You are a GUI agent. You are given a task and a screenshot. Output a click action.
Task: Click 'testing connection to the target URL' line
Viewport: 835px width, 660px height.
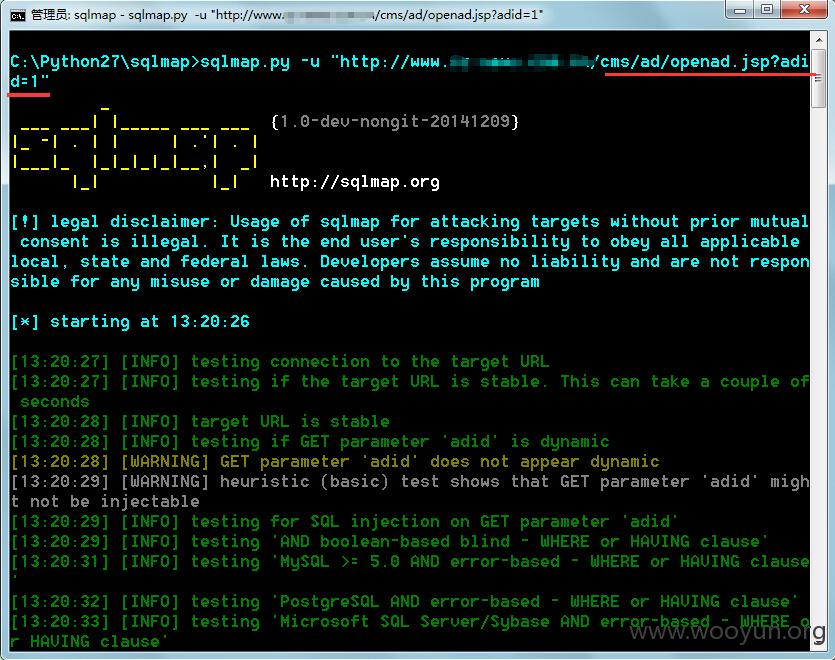pos(280,362)
